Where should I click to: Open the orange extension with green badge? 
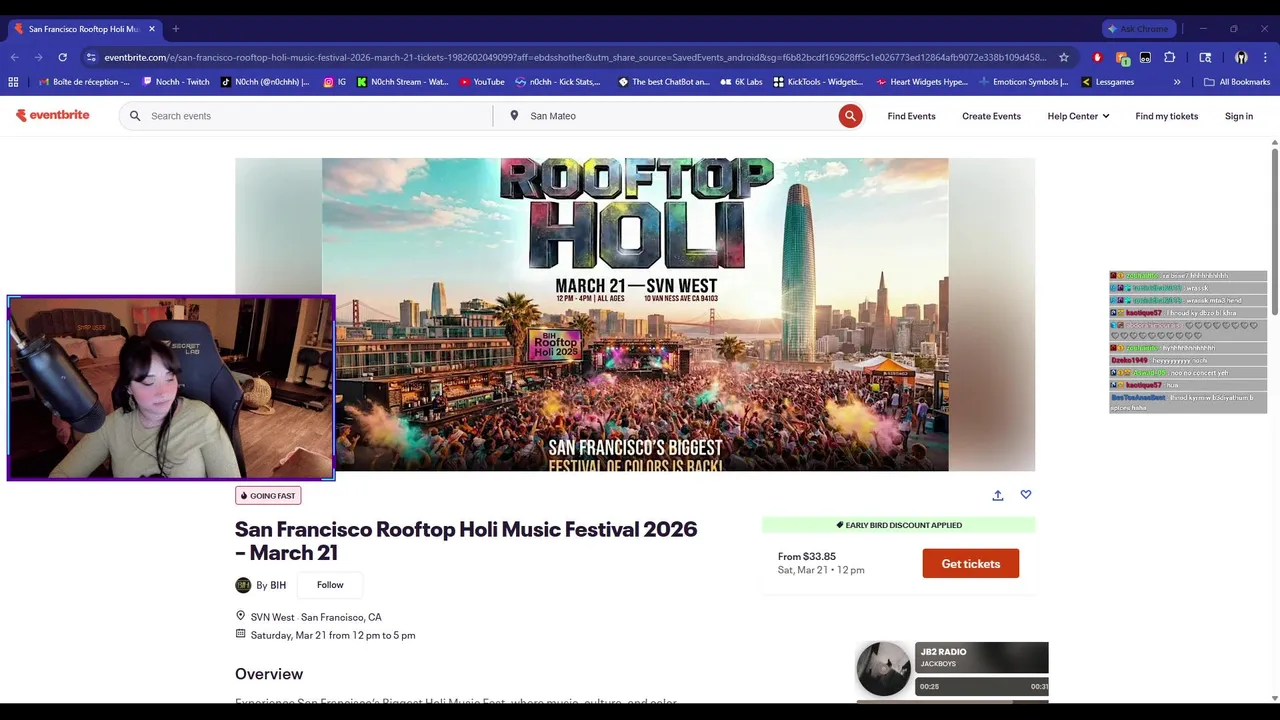coord(1122,58)
